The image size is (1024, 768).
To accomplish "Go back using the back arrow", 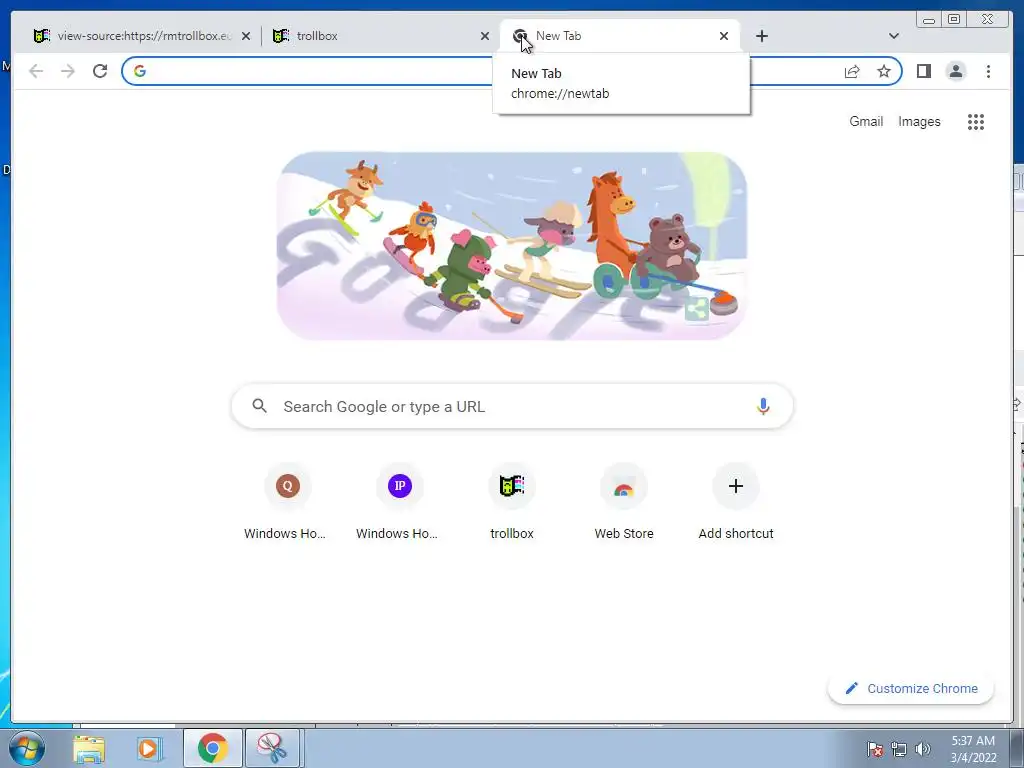I will pyautogui.click(x=36, y=71).
